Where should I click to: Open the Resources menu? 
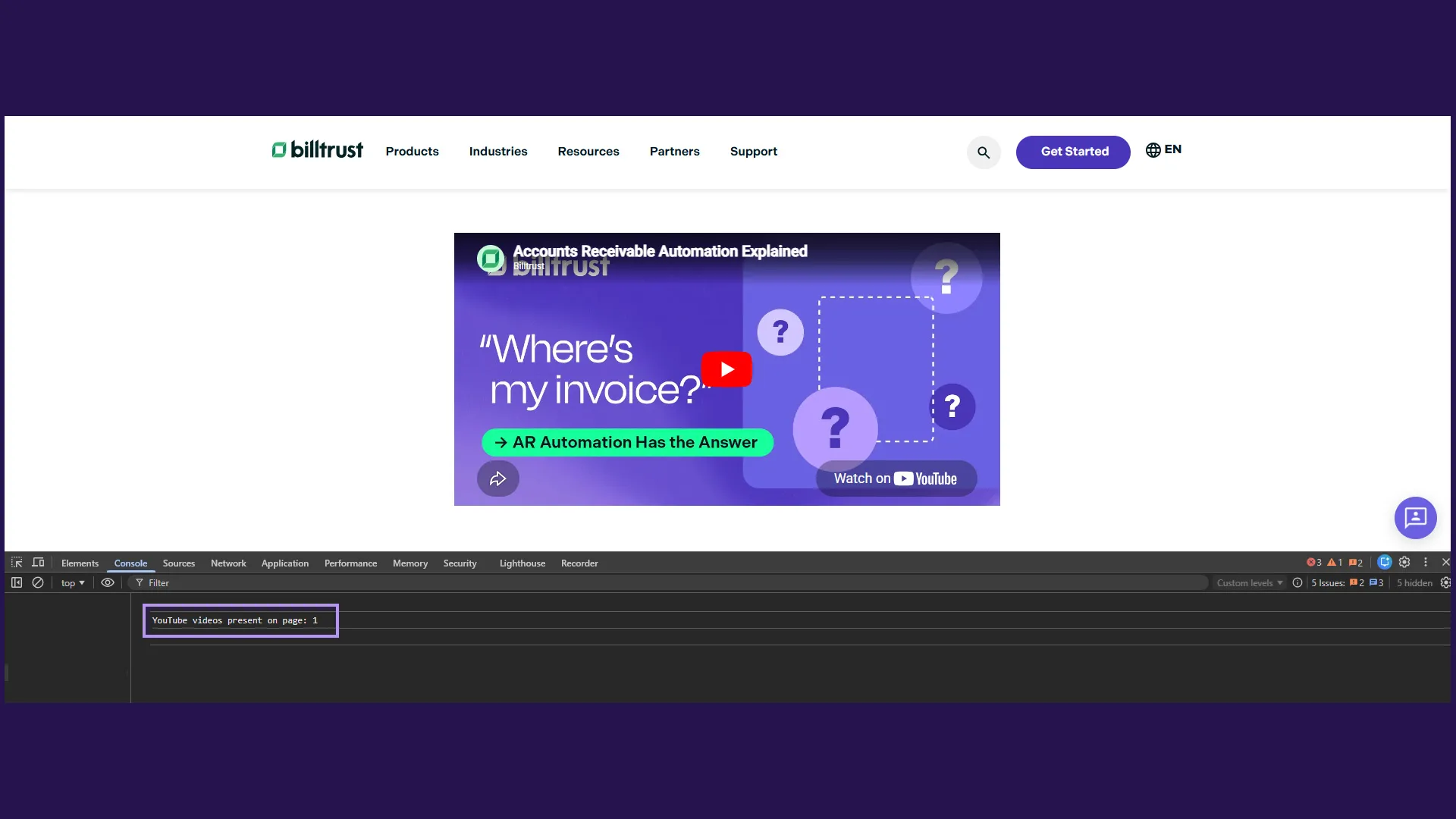click(588, 152)
